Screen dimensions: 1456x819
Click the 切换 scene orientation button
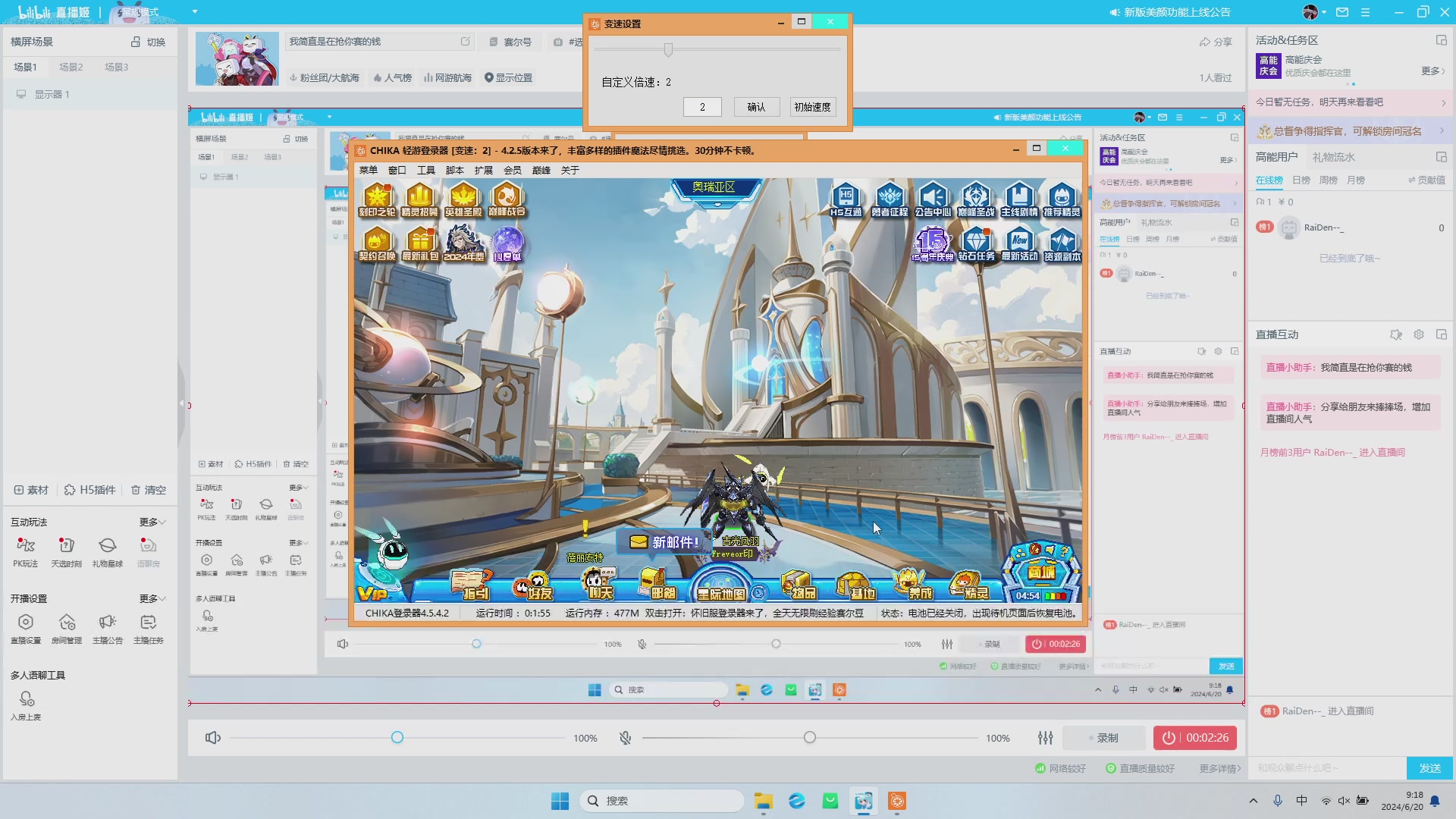tap(149, 42)
